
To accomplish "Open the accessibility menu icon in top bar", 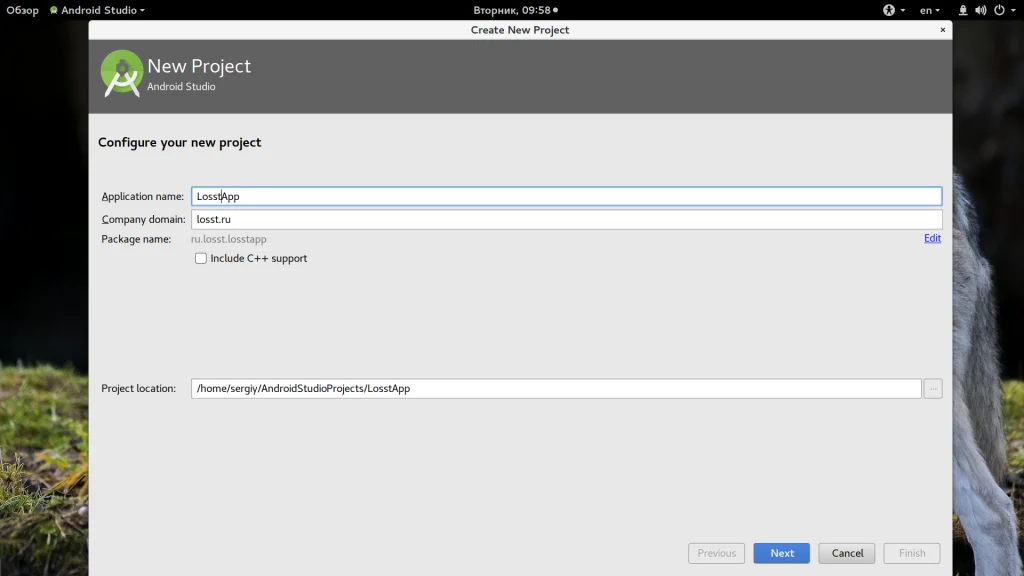I will pyautogui.click(x=889, y=10).
